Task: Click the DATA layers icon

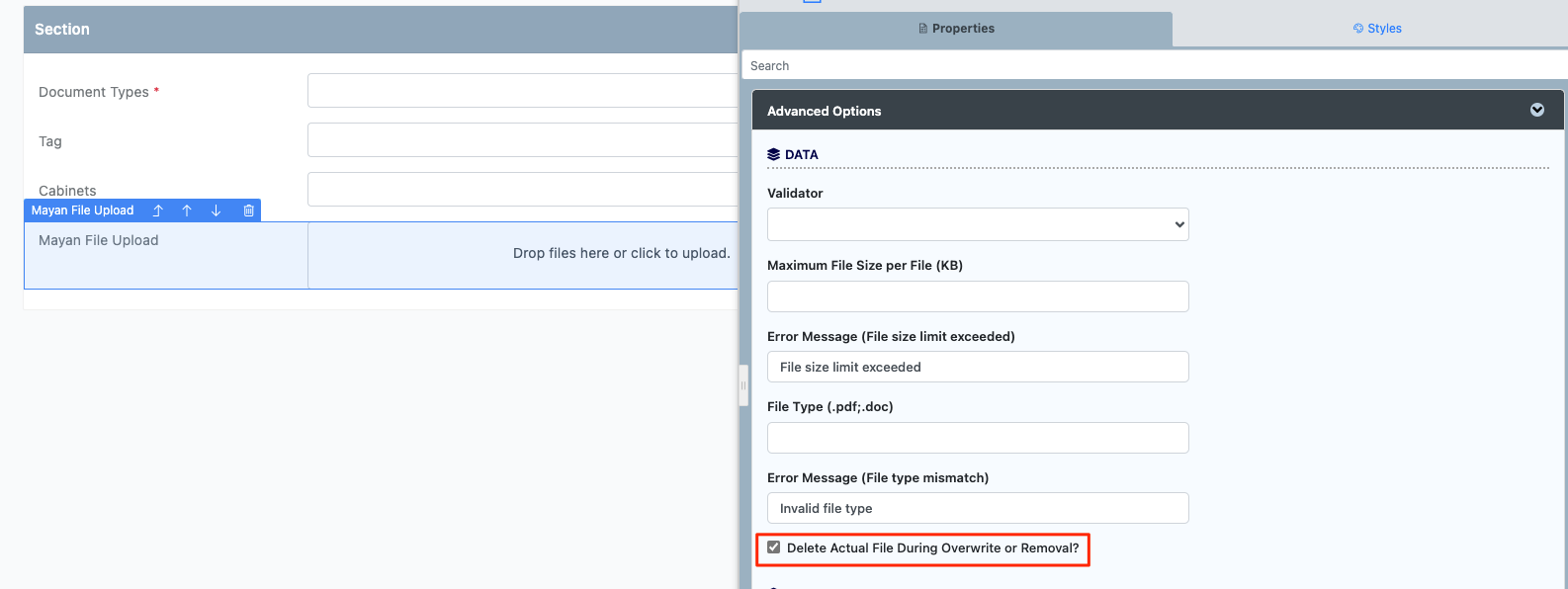Action: coord(774,154)
